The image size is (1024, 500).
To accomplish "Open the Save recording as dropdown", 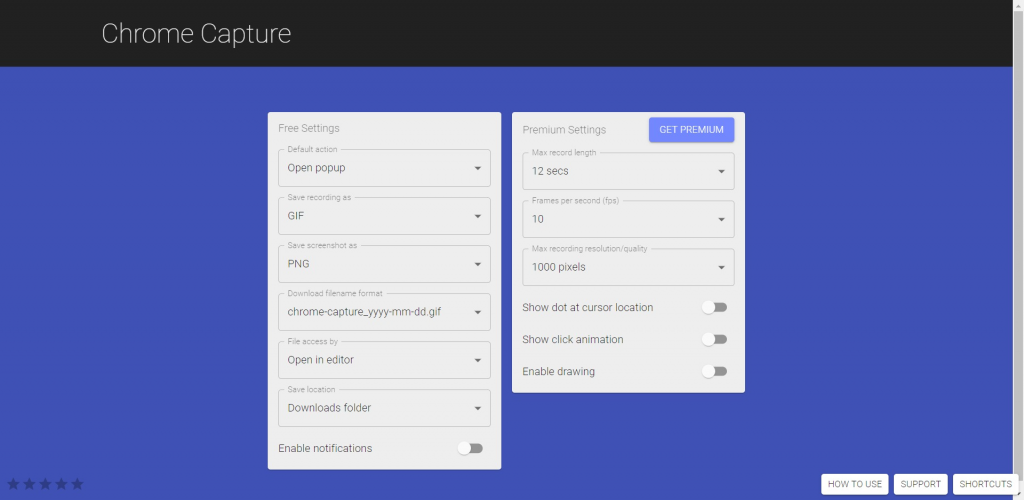I will [384, 216].
